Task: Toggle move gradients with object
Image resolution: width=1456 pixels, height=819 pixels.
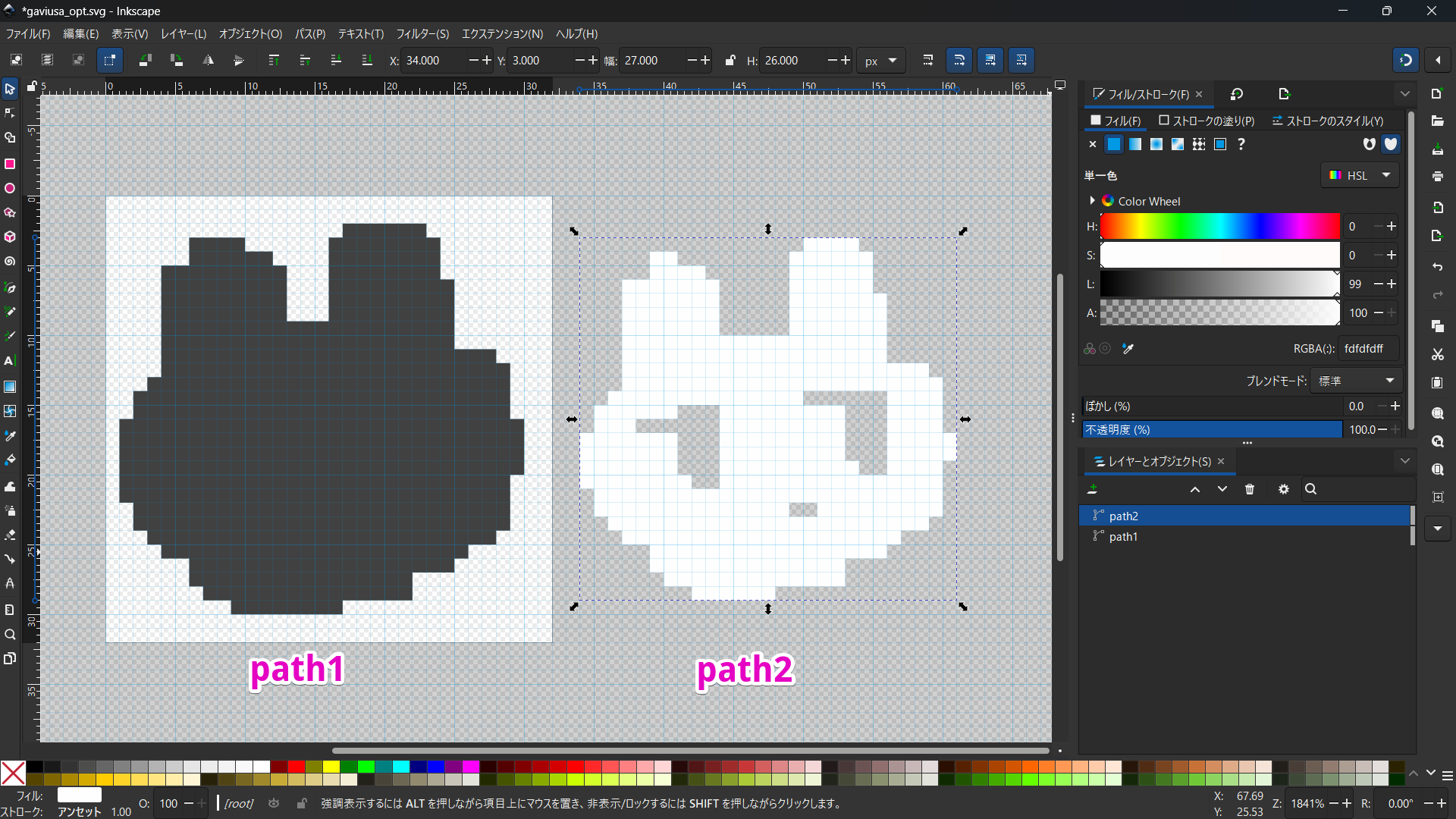Action: coord(990,60)
